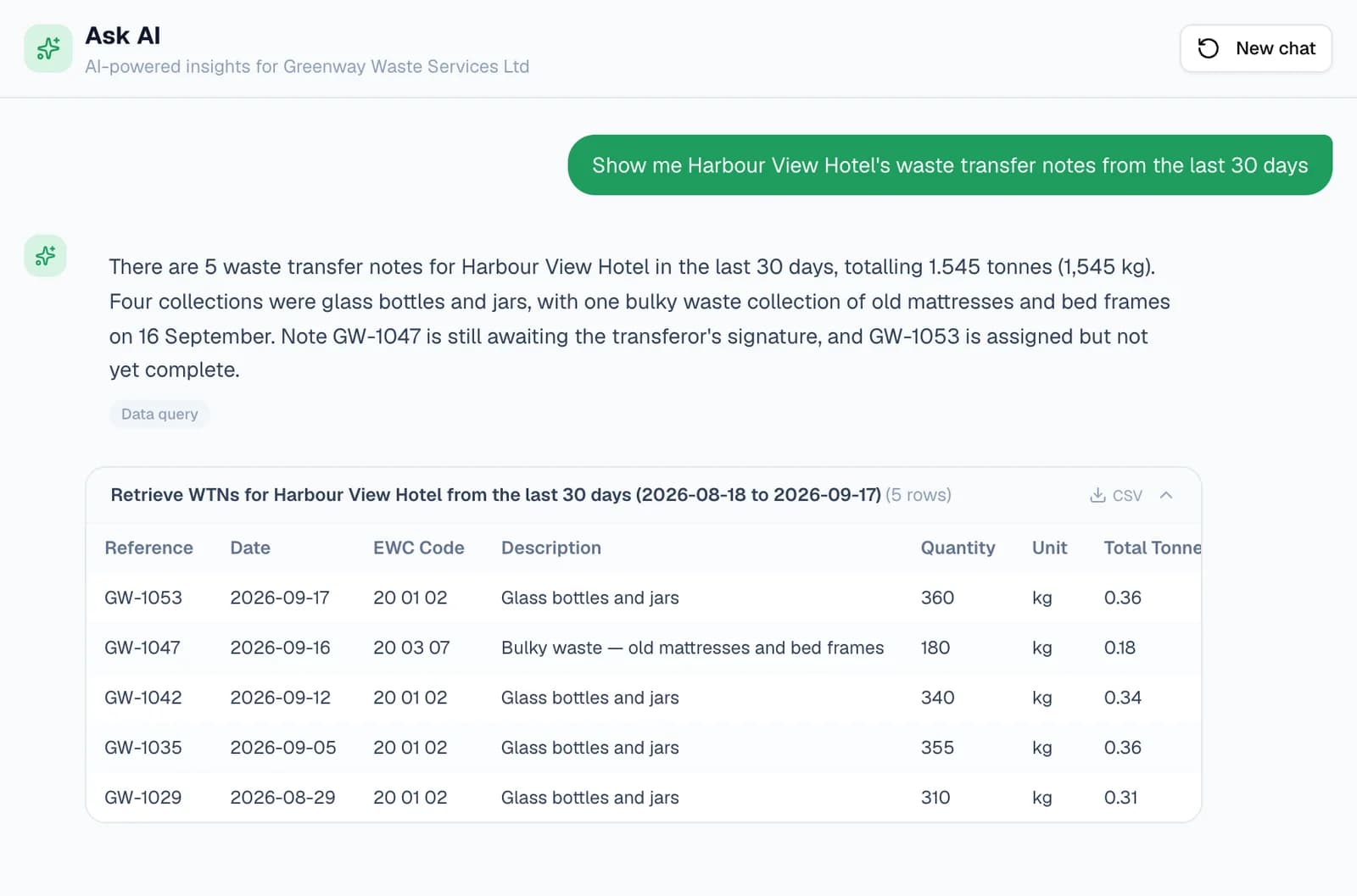
Task: Click the user's Harbour View Hotel message bubble
Action: [950, 165]
